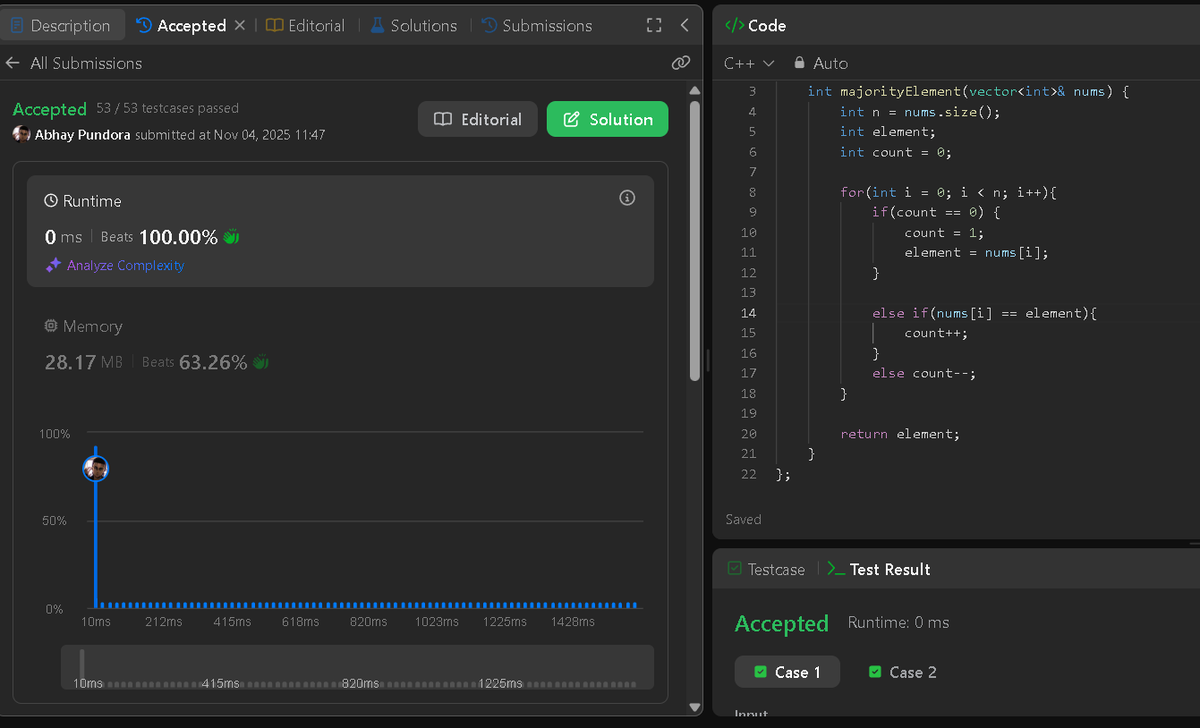
Task: Go back to All Submissions
Action: [x=73, y=63]
